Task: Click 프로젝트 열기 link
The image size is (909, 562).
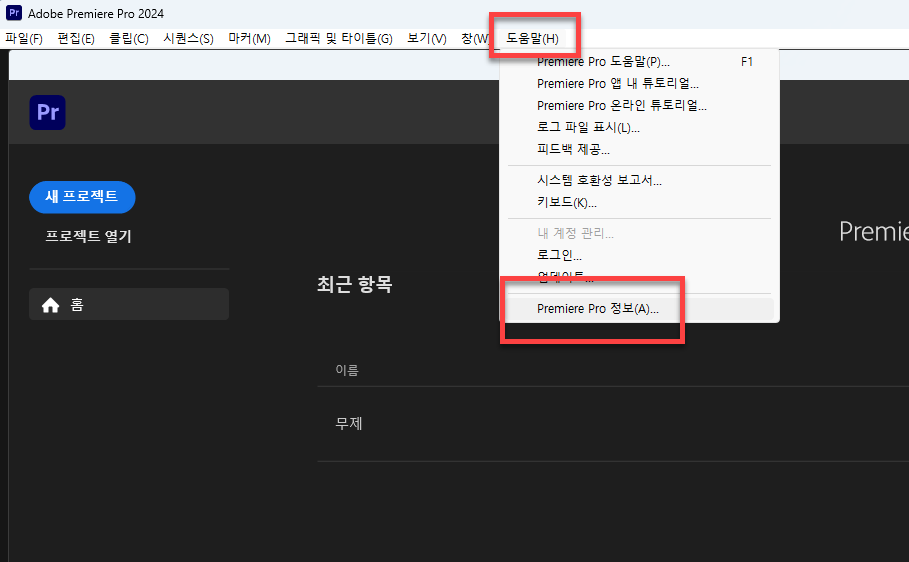Action: [89, 237]
